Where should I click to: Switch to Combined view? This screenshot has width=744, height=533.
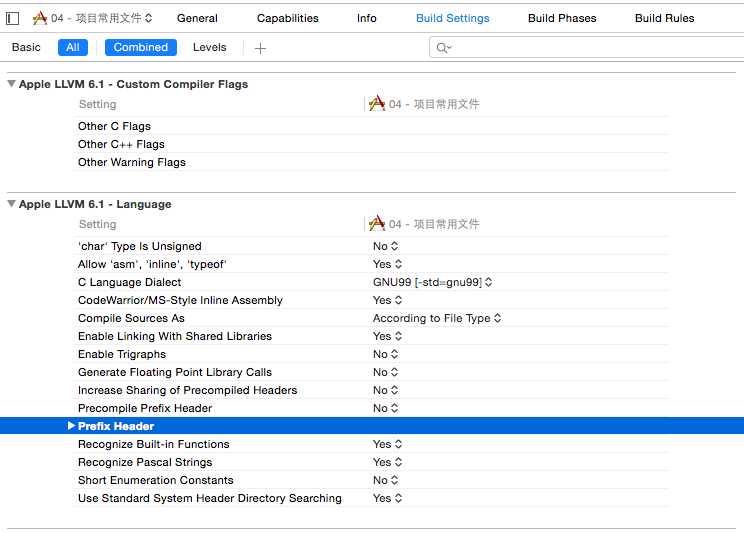pyautogui.click(x=140, y=47)
